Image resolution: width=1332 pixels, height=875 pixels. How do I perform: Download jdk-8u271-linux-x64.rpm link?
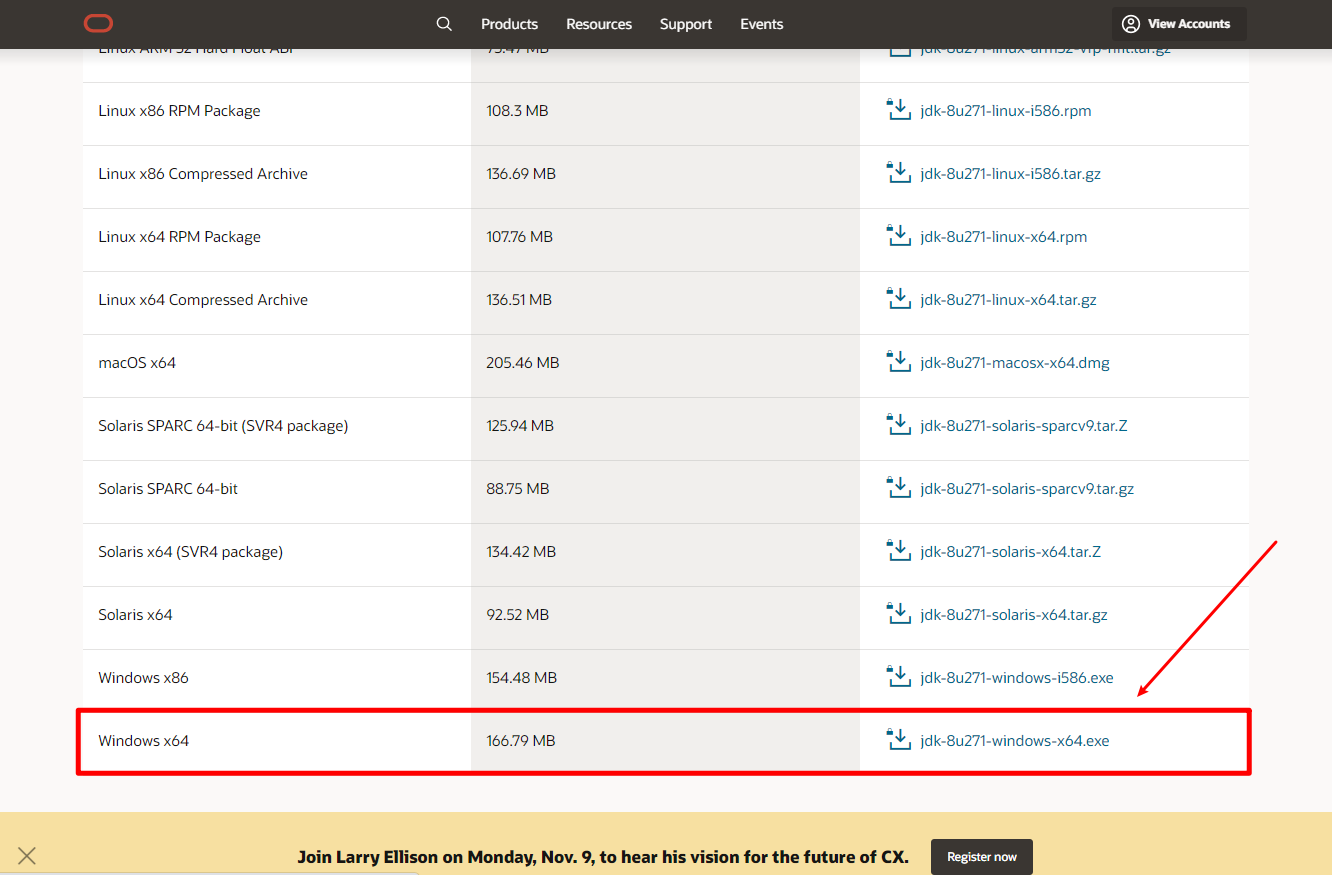1004,237
